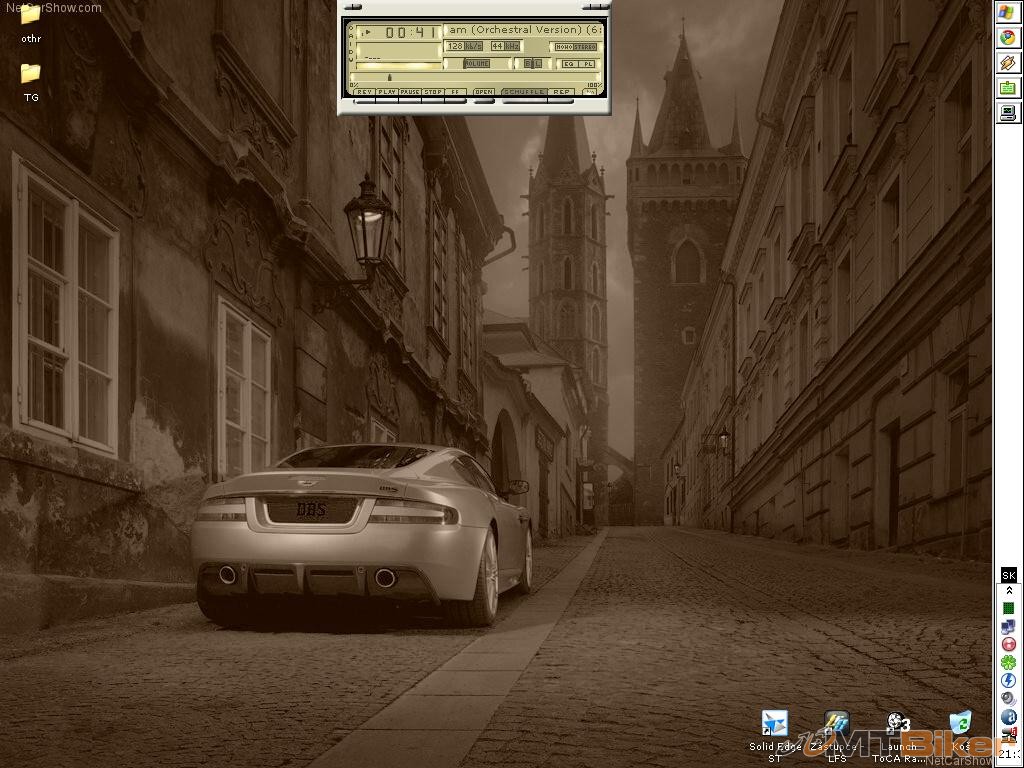Launch Winamp from the quick launch bar
Screen dimensions: 1024x768
1008,63
